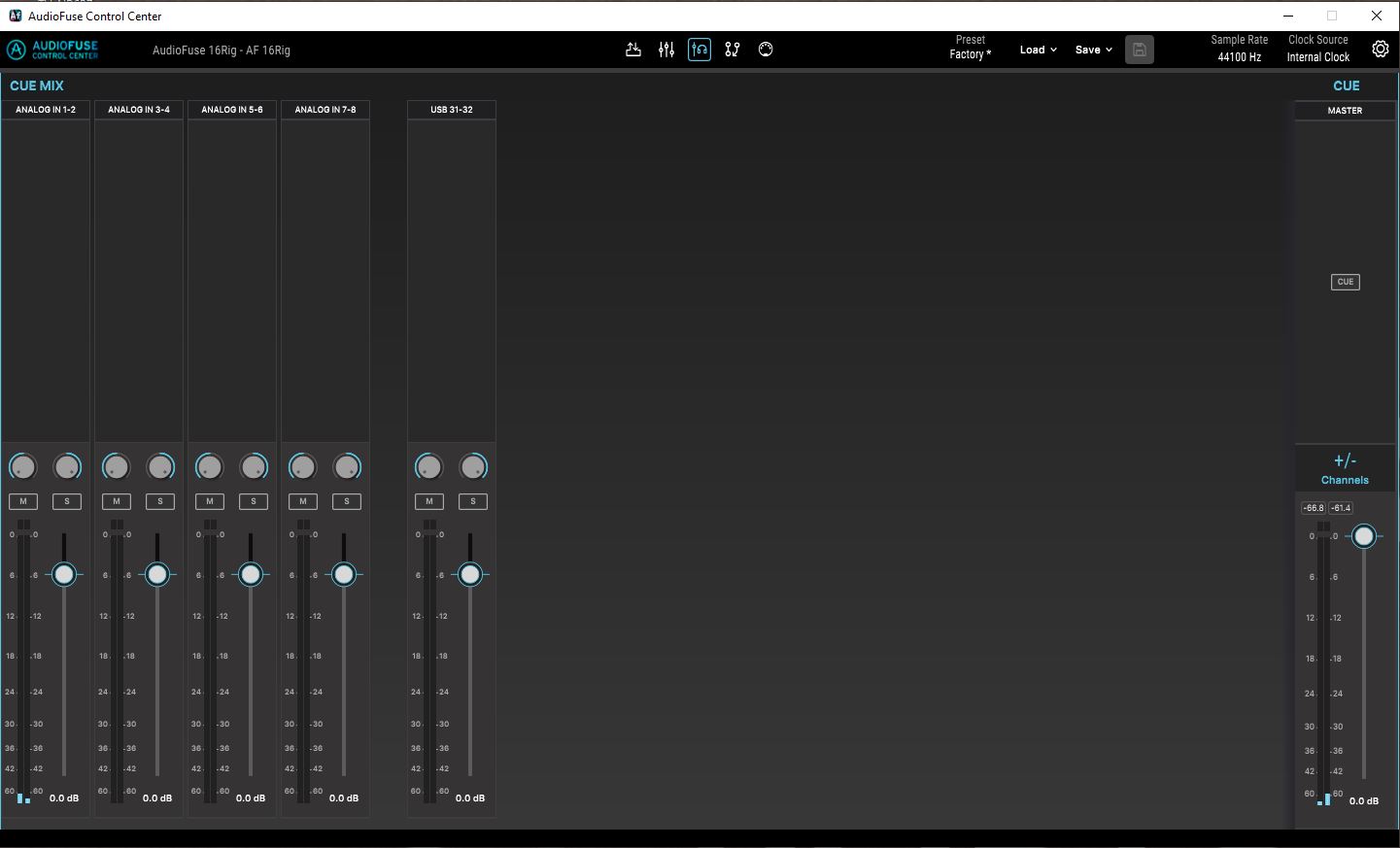Click the +/- Channels button
The image size is (1400, 848).
pos(1344,467)
